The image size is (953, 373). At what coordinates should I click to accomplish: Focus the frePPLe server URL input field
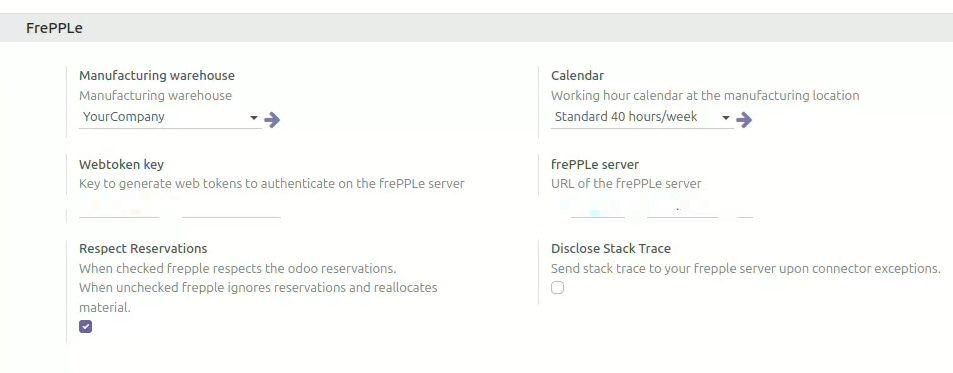(652, 207)
